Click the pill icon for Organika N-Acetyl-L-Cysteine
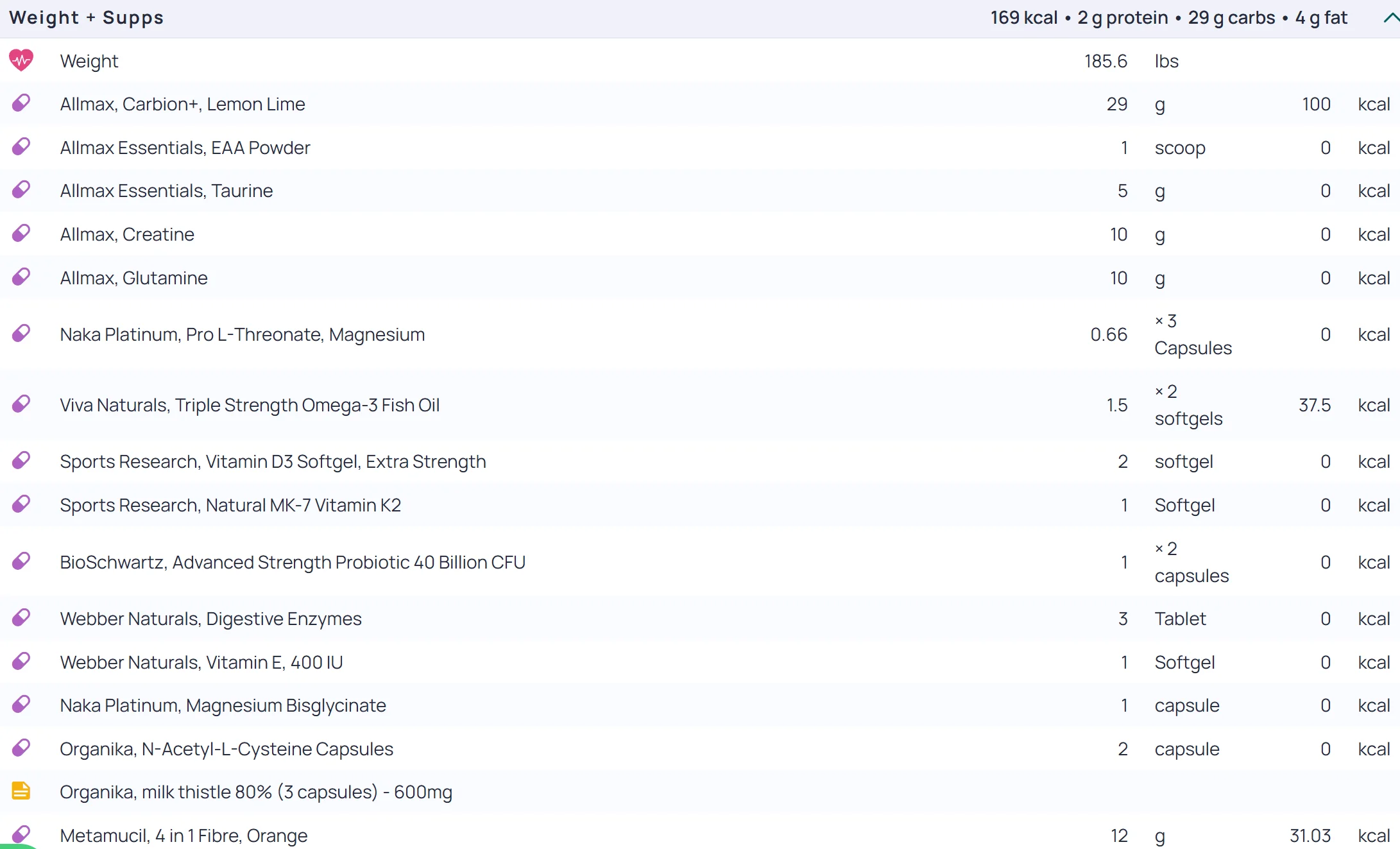 (21, 748)
